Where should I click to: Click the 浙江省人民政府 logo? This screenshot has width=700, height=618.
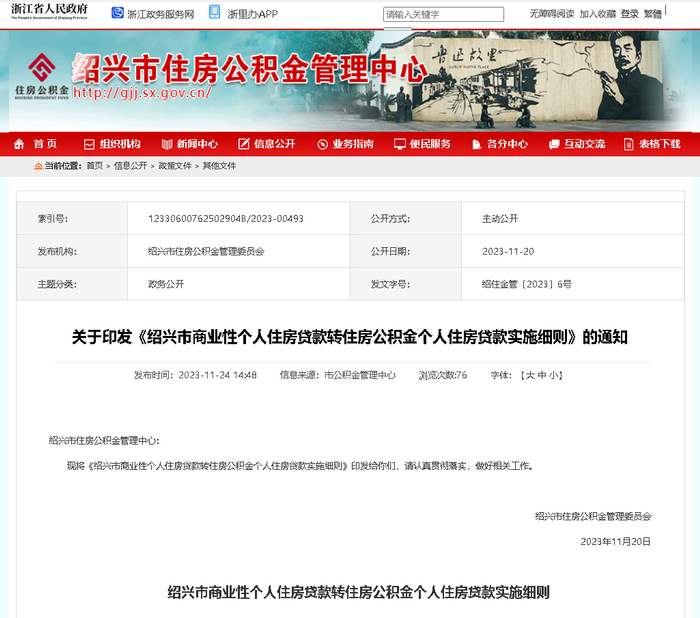tap(49, 12)
